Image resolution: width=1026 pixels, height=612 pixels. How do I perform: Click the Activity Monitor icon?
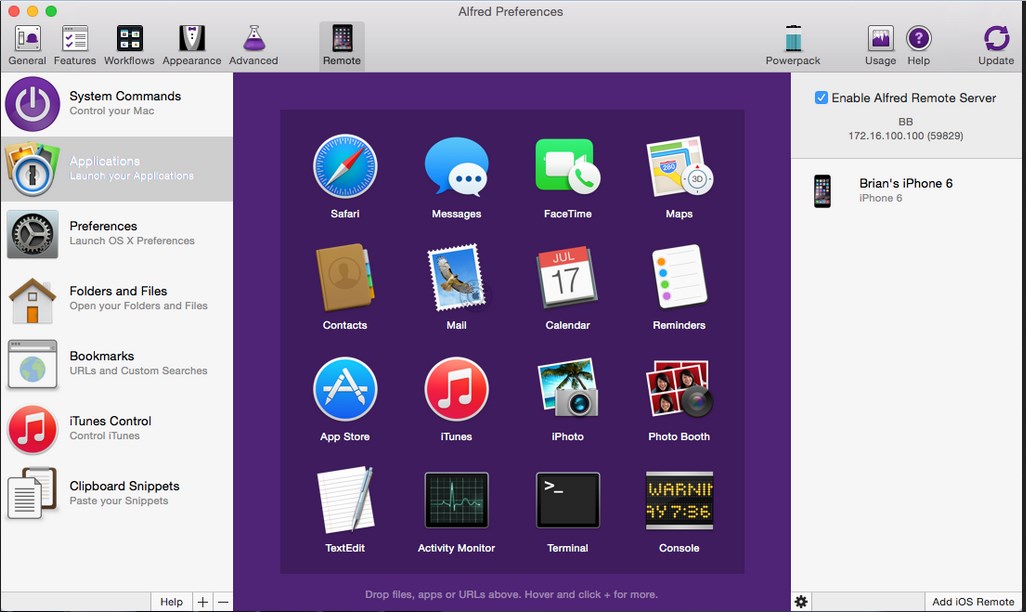coord(456,501)
